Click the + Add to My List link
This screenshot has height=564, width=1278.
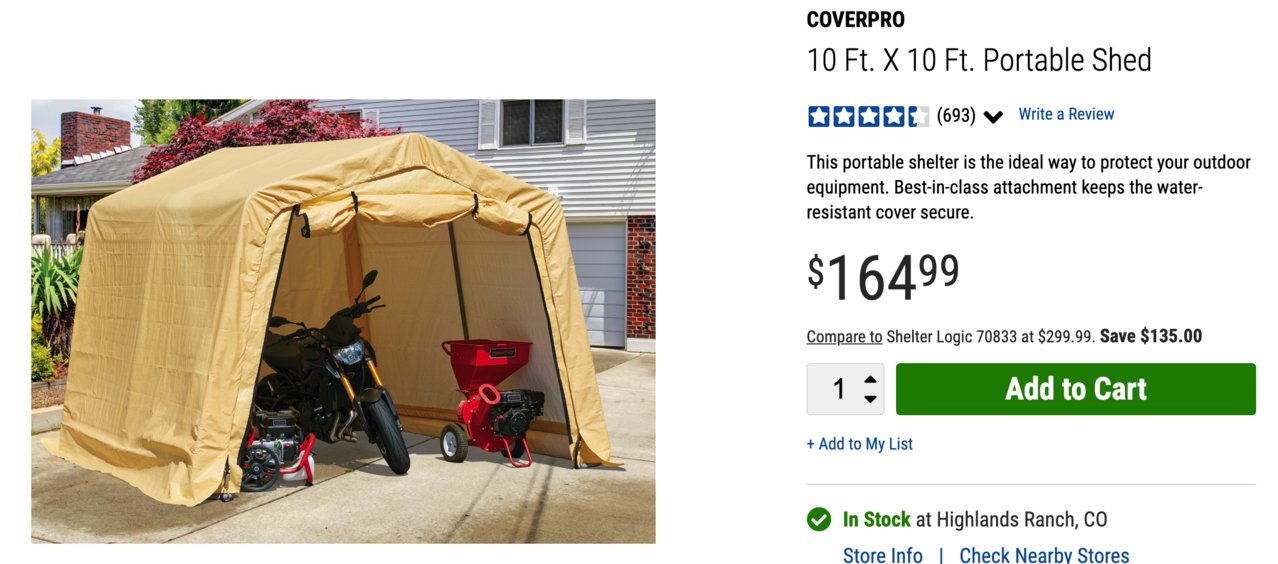click(860, 444)
